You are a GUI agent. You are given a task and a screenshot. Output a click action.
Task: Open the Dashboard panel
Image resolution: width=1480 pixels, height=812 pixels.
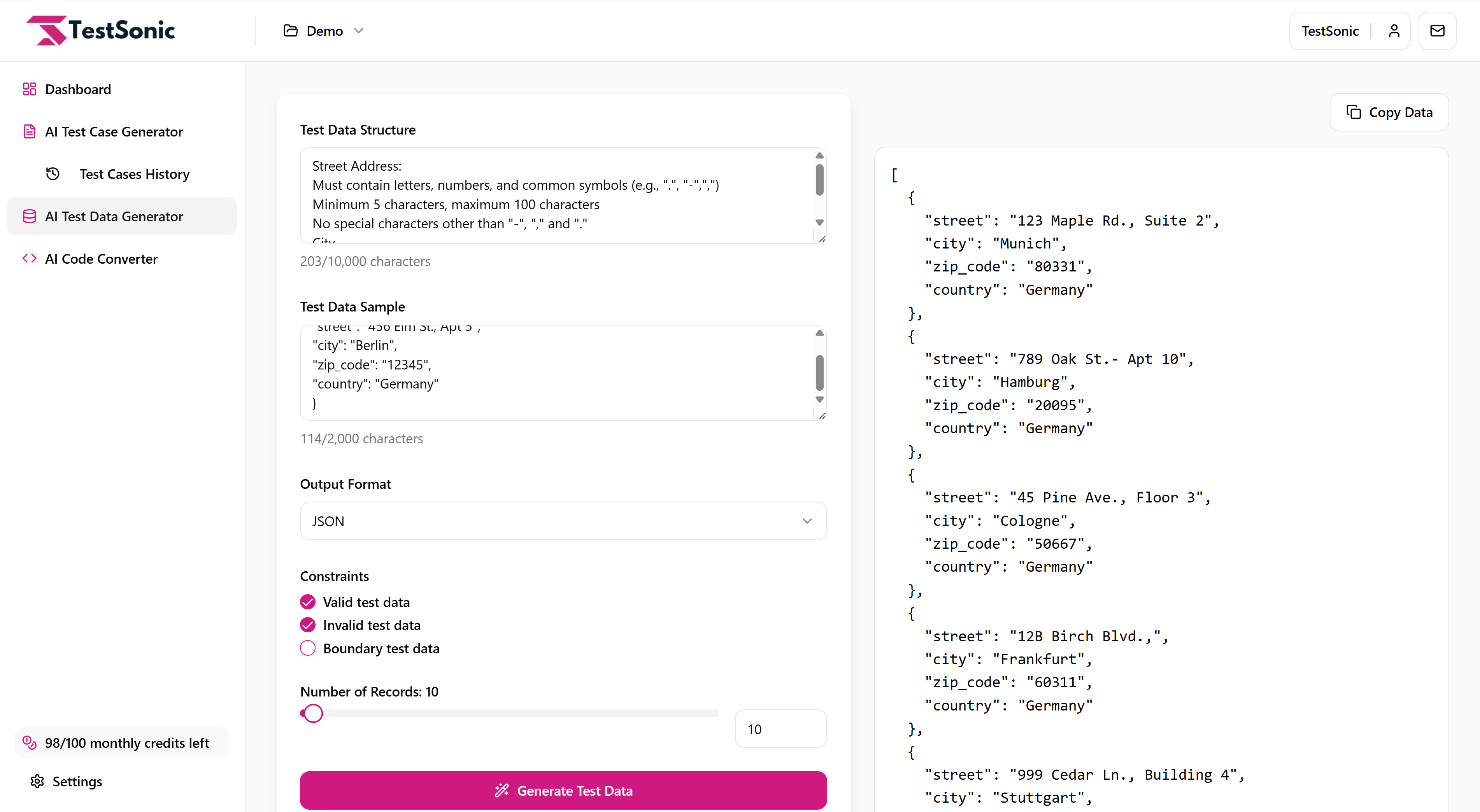pyautogui.click(x=77, y=89)
